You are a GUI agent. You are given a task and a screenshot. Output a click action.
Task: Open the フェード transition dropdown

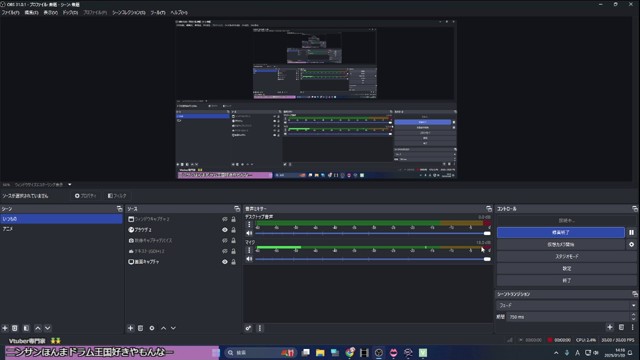click(567, 305)
